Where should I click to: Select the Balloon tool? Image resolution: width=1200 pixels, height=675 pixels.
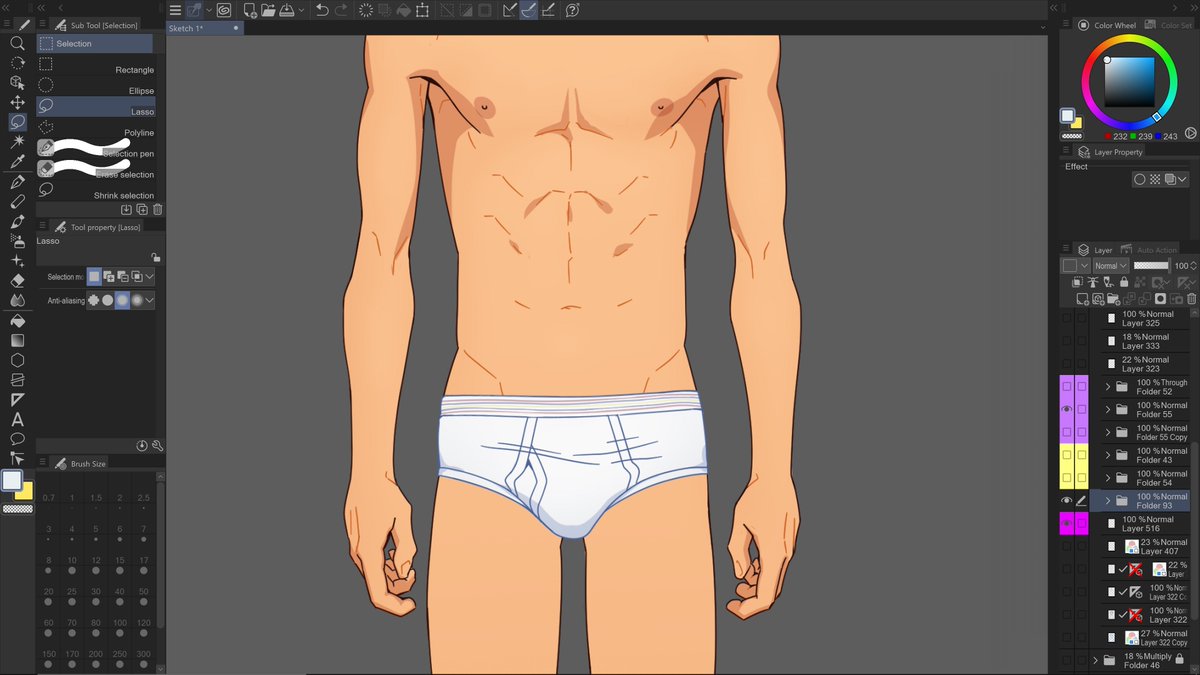click(x=17, y=439)
